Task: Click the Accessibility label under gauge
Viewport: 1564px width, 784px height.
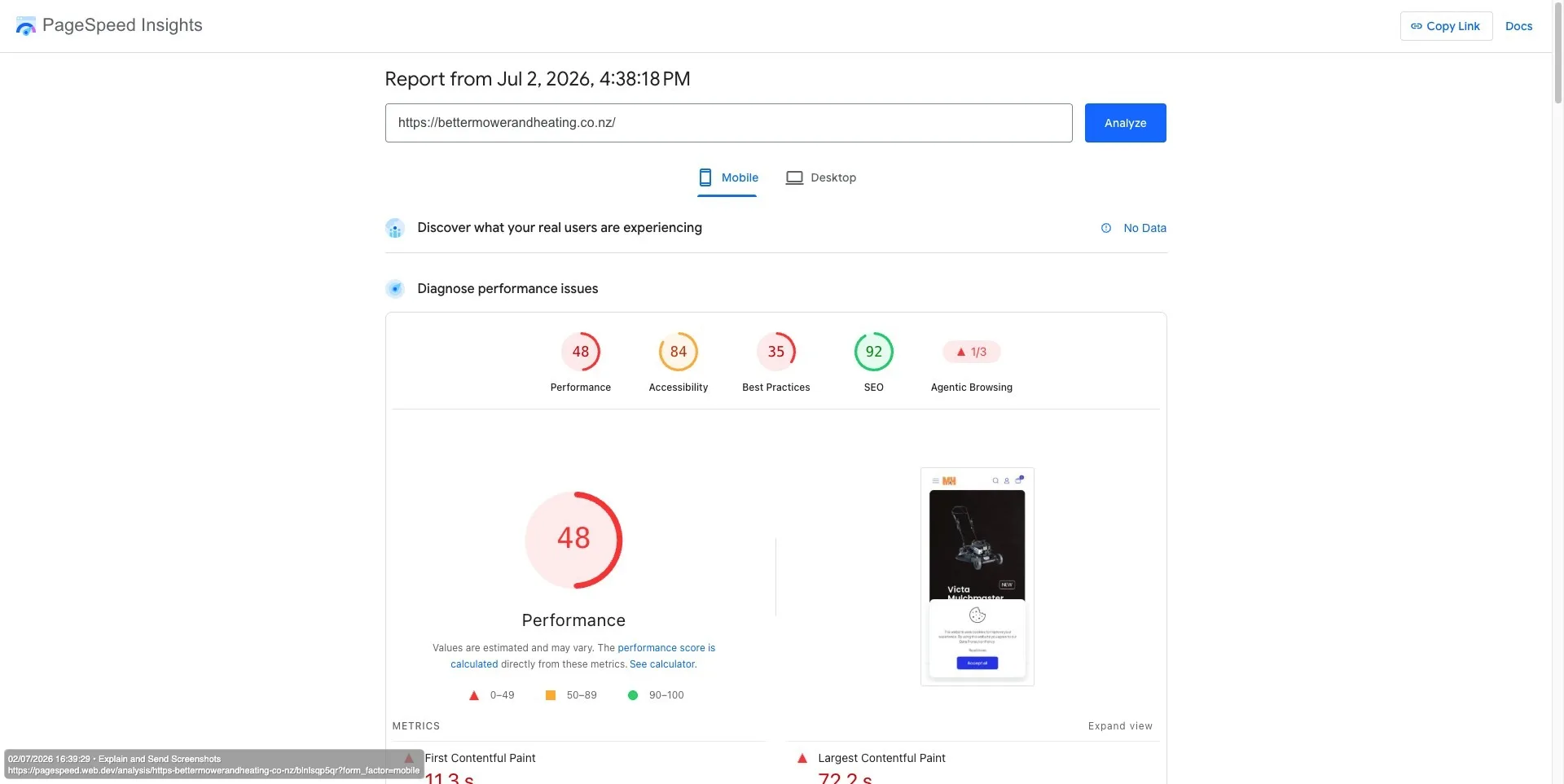Action: click(x=679, y=388)
